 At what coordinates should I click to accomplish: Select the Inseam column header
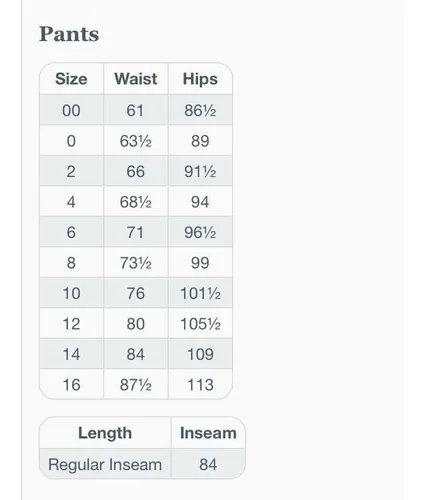(x=208, y=433)
